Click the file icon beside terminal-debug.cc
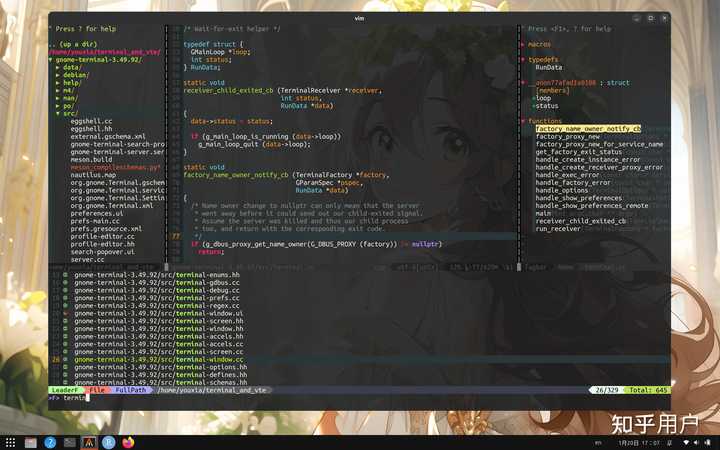Viewport: 720px width, 450px height. (x=66, y=291)
